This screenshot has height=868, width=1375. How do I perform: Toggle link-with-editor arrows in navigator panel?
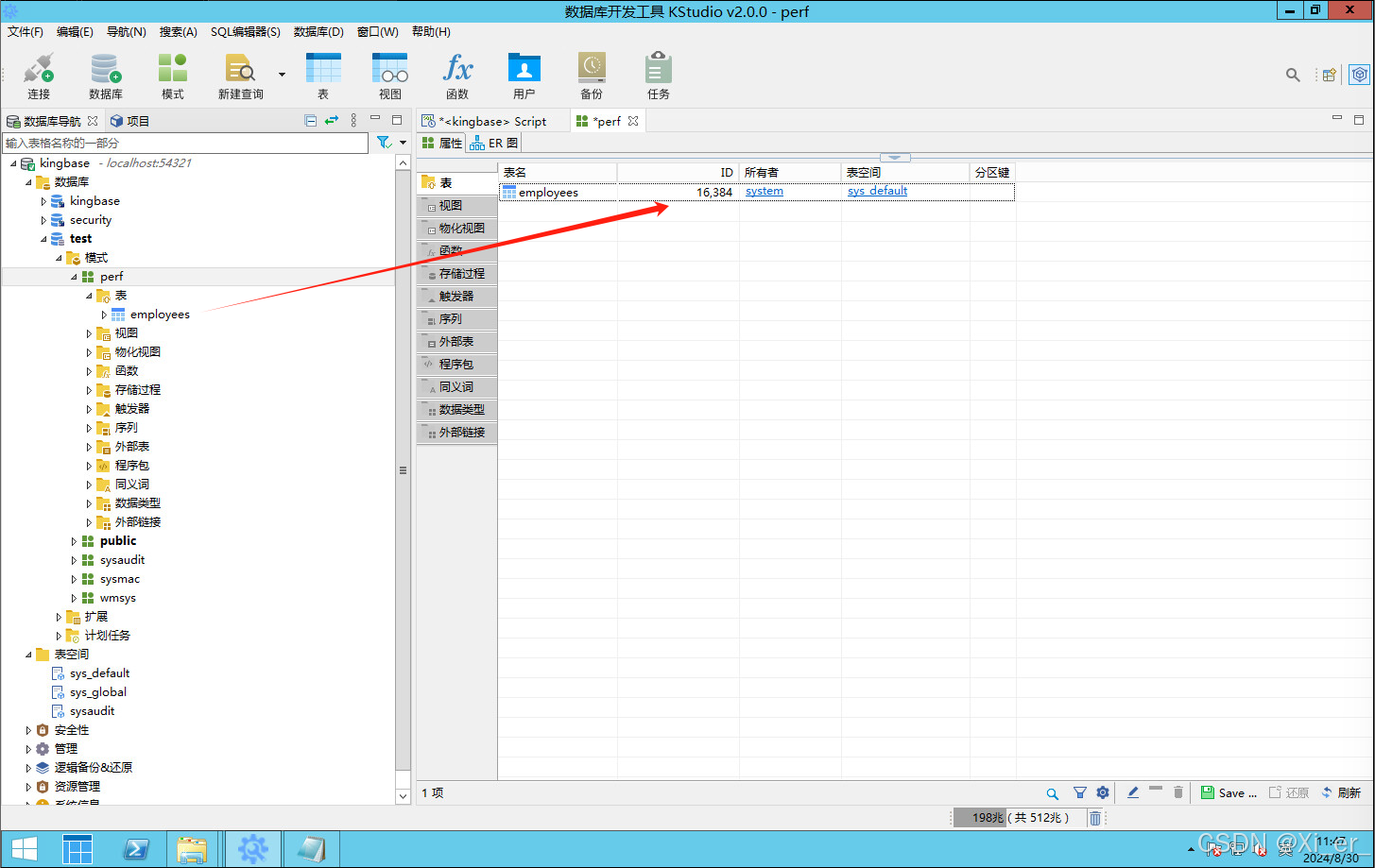(332, 120)
